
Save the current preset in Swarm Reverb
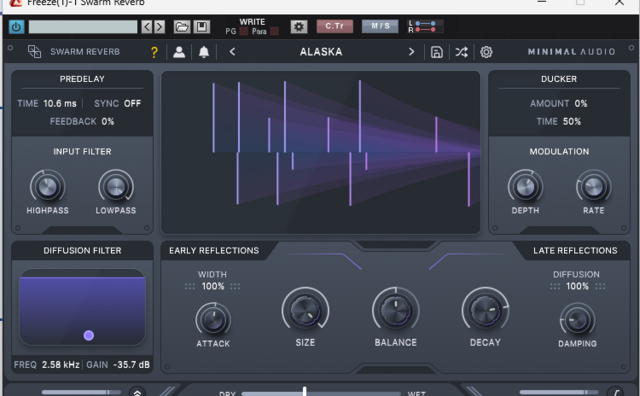pos(437,52)
